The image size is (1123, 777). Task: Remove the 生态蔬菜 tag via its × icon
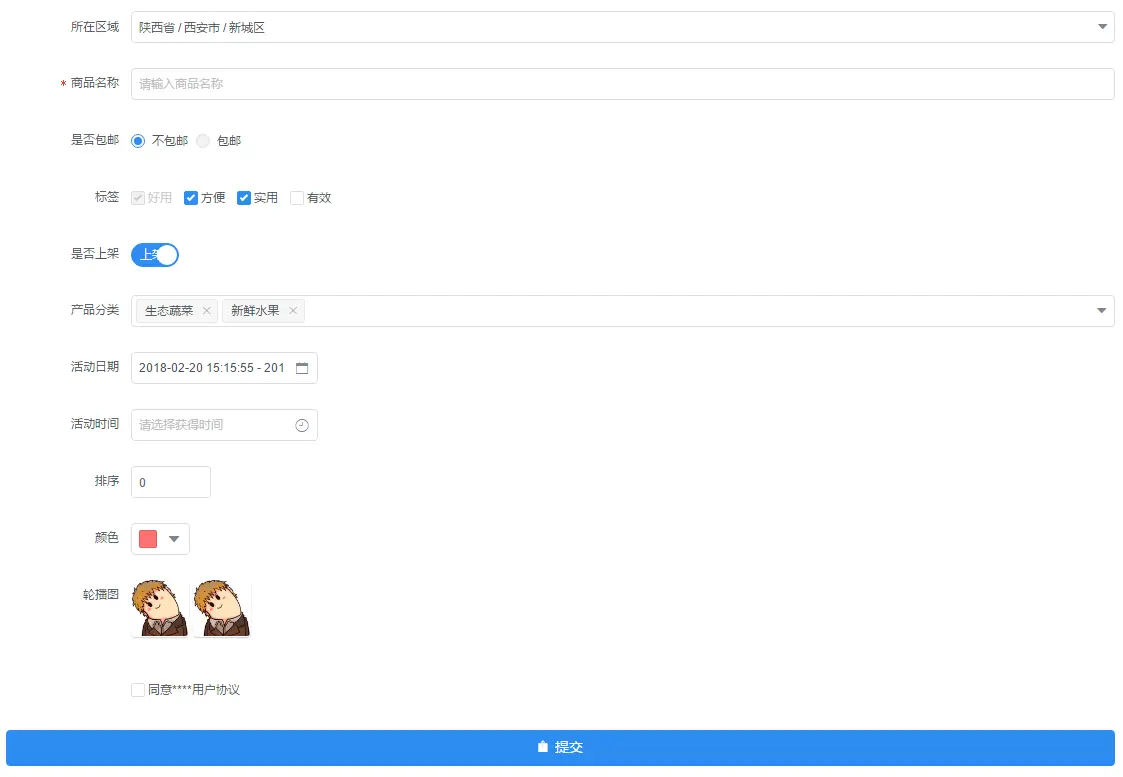point(206,311)
